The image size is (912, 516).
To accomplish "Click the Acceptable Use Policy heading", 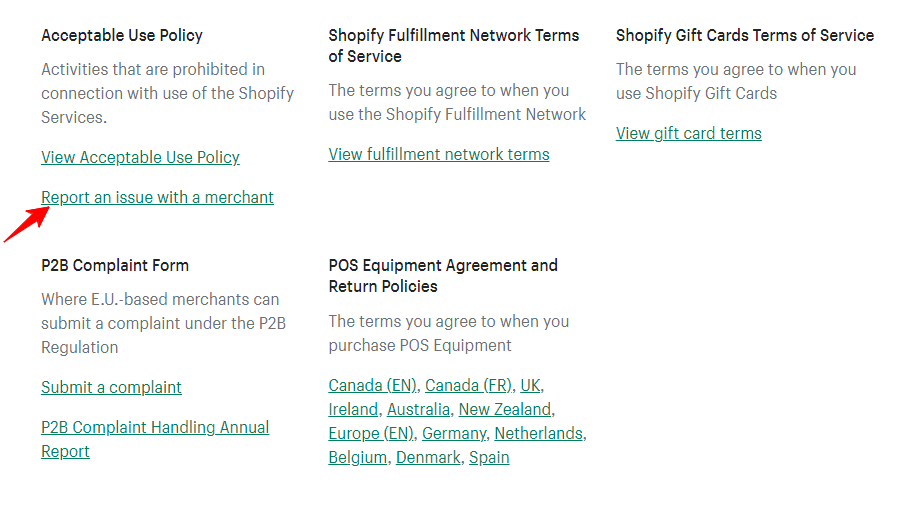I will (x=122, y=35).
